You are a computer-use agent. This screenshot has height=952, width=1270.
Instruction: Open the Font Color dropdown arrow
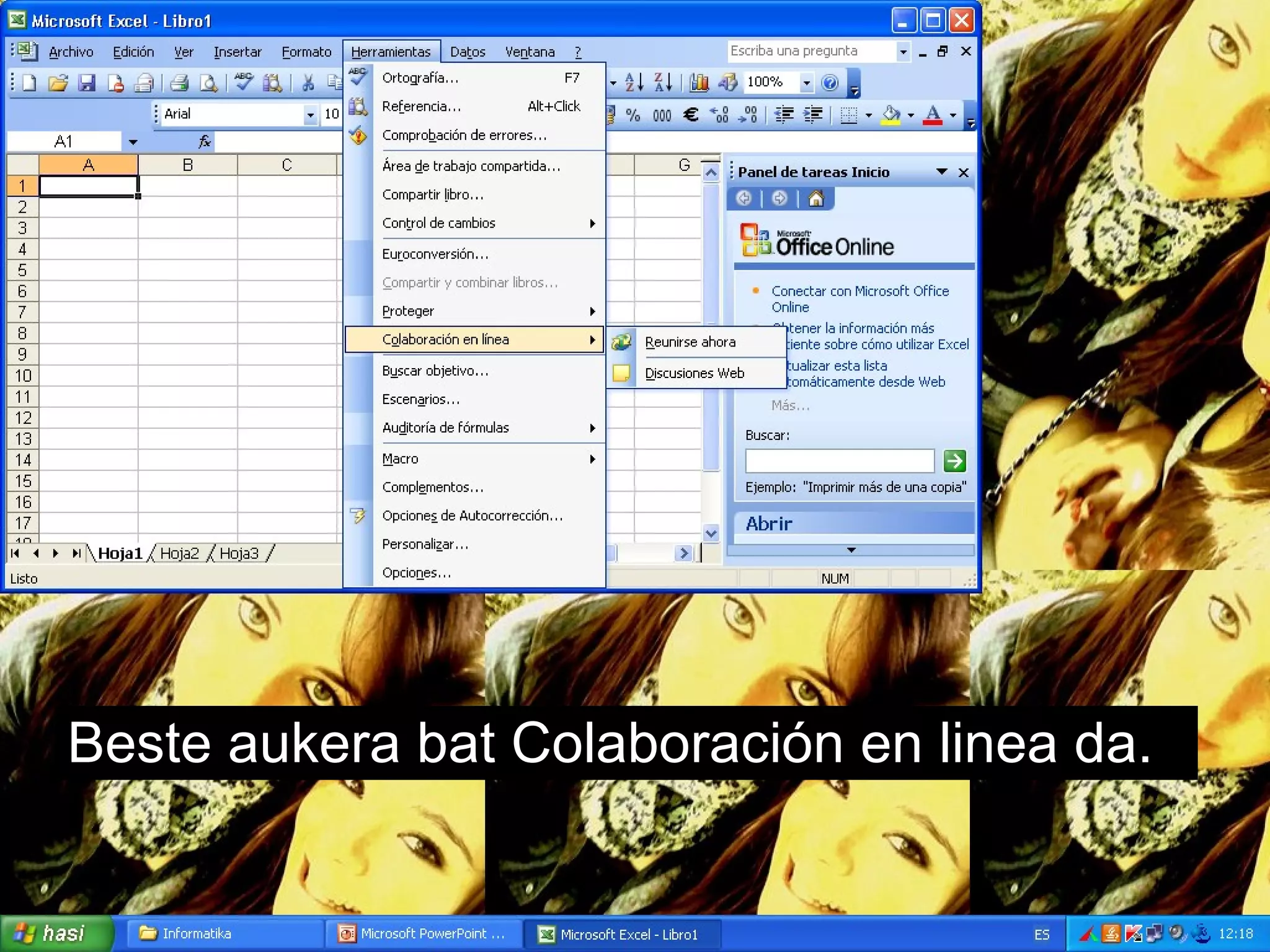click(952, 115)
